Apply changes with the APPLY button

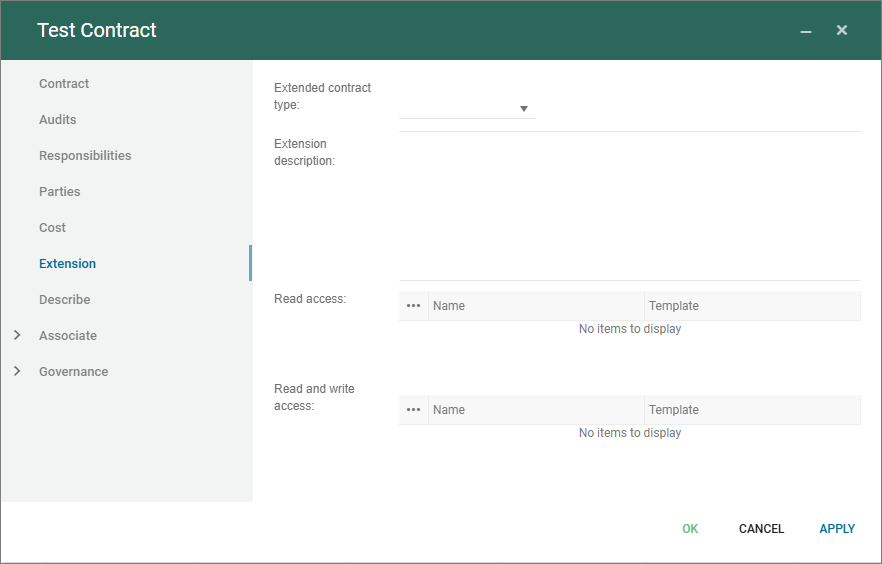[837, 529]
